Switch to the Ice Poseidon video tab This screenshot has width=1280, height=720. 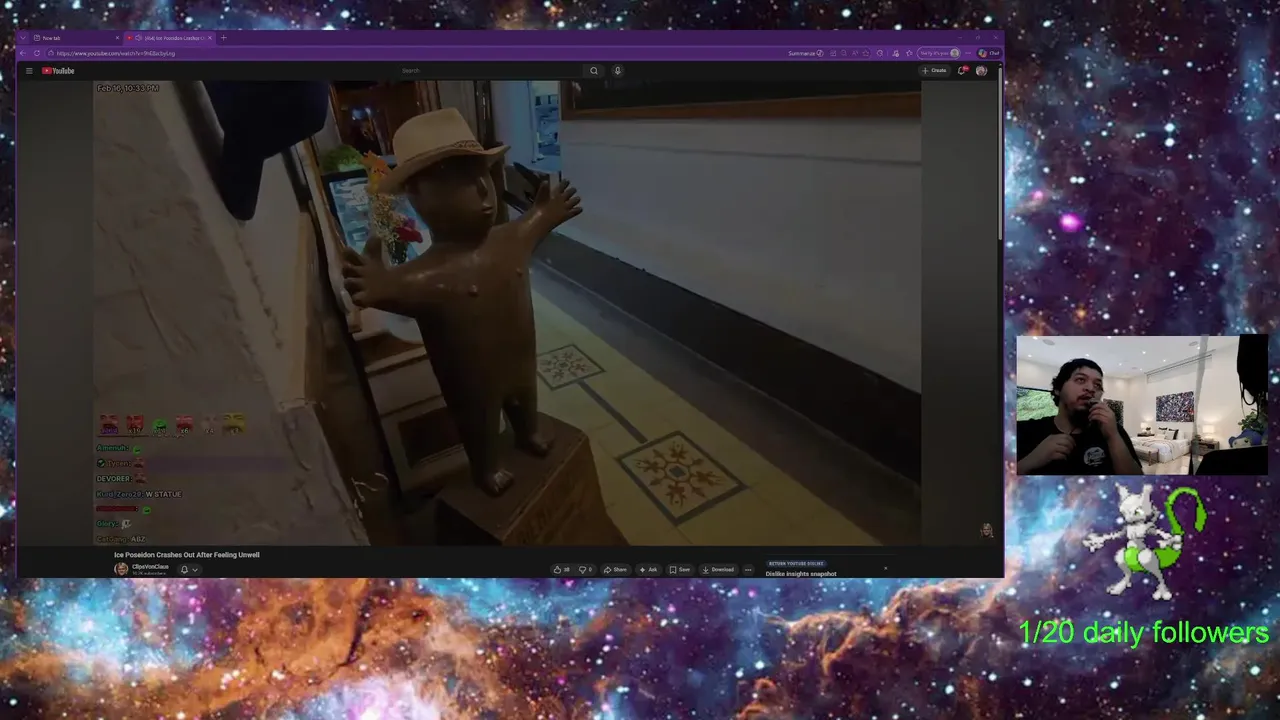tap(171, 38)
